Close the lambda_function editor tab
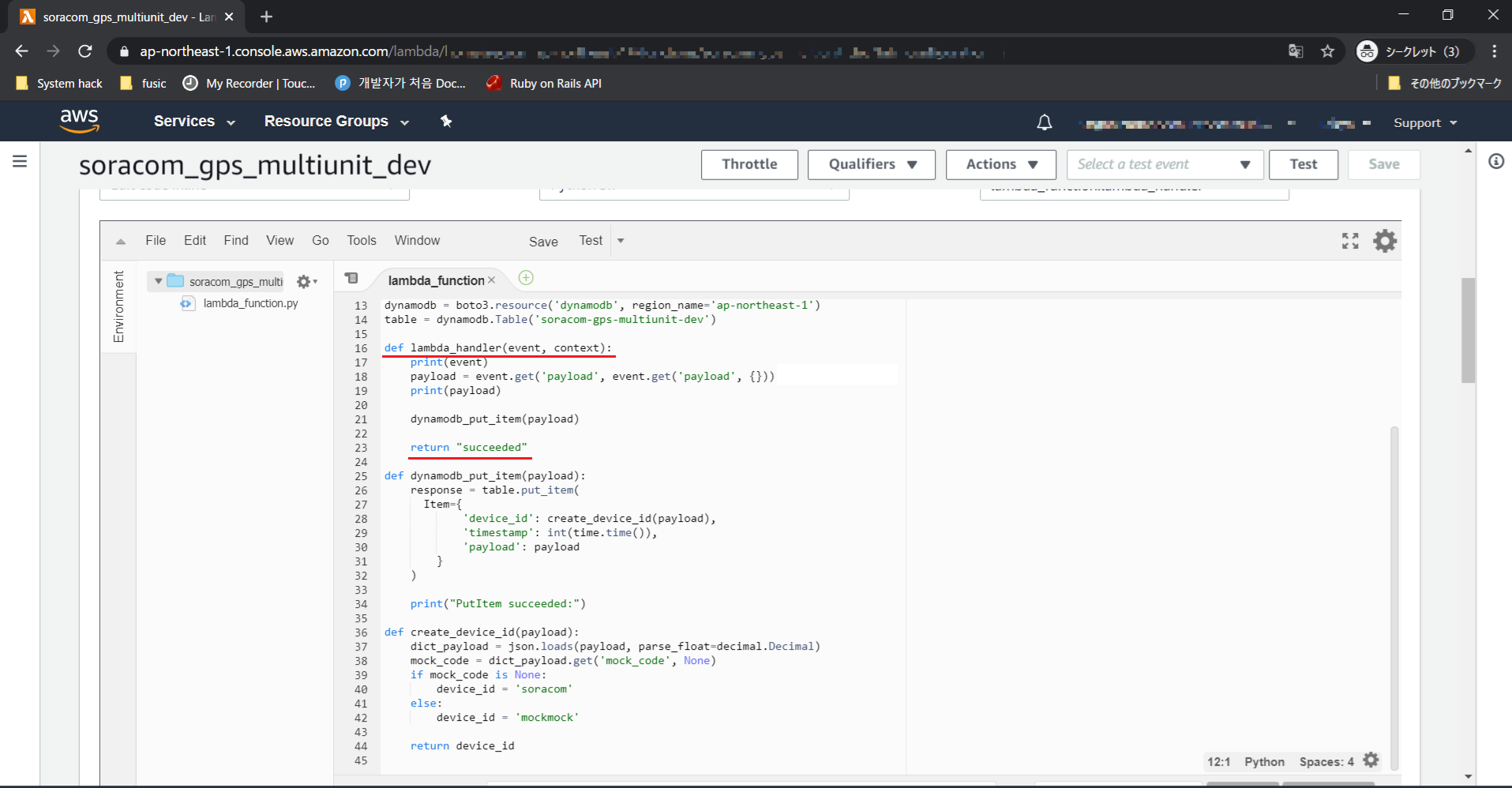Image resolution: width=1512 pixels, height=788 pixels. pos(491,280)
